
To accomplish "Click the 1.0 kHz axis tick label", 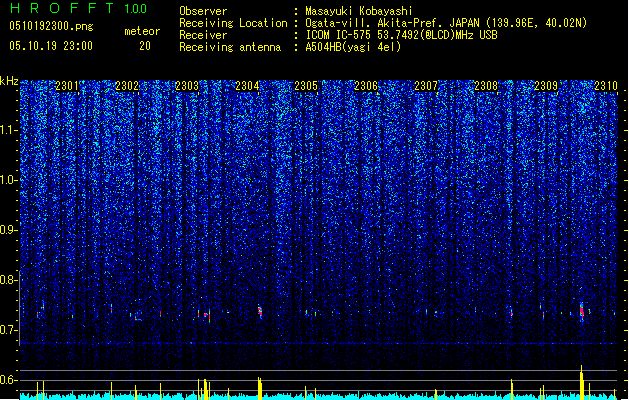I will coord(9,181).
